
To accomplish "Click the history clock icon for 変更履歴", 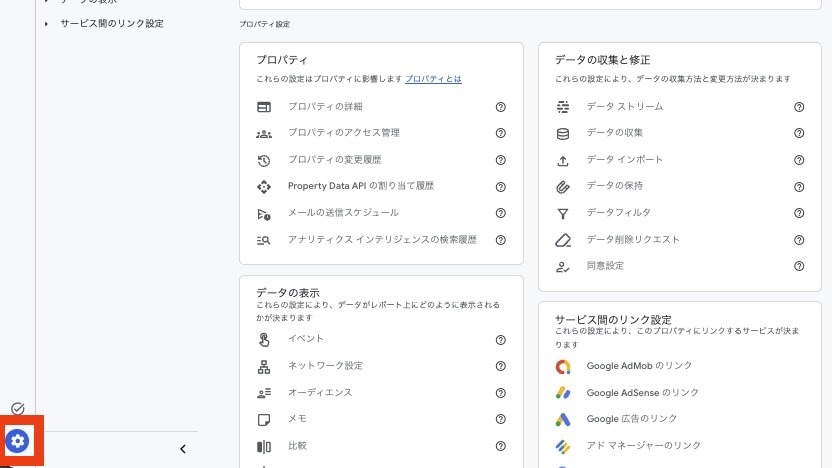I will coord(264,160).
